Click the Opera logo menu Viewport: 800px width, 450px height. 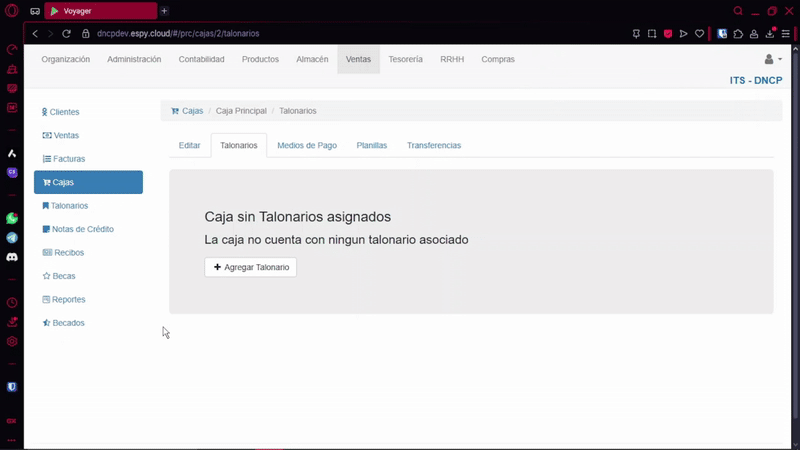click(x=11, y=11)
